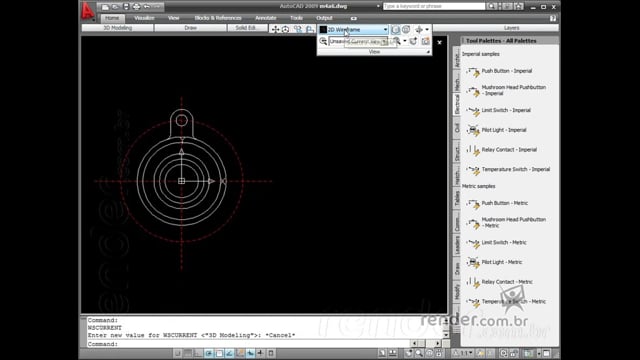Select Relay Contact - Metric tool
The image size is (640, 360).
(x=500, y=282)
